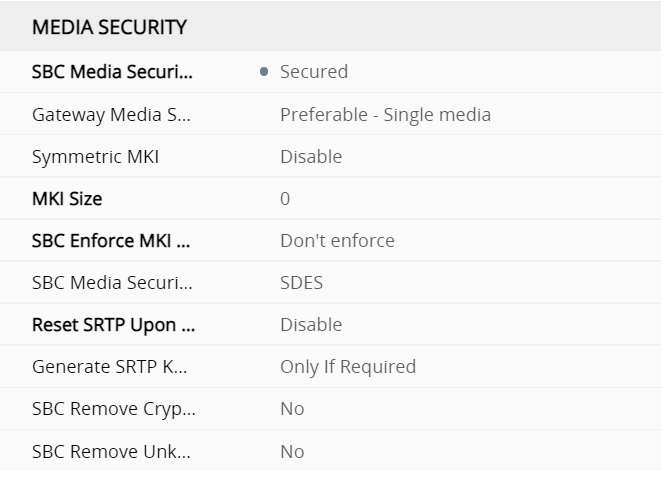The image size is (661, 485).
Task: Click the Symmetric MKI label
Action: 95,157
